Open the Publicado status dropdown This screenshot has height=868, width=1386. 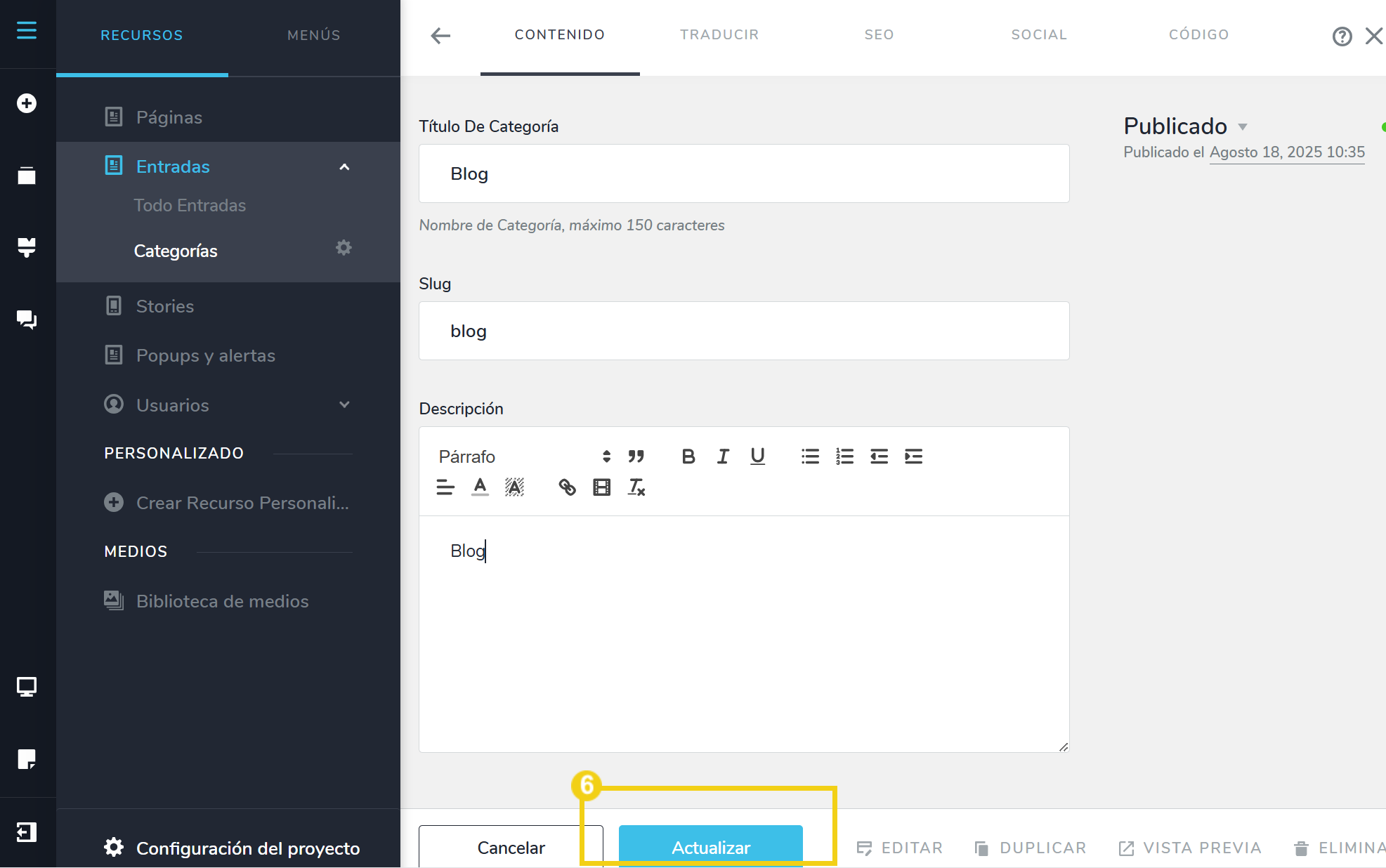pos(1185,126)
